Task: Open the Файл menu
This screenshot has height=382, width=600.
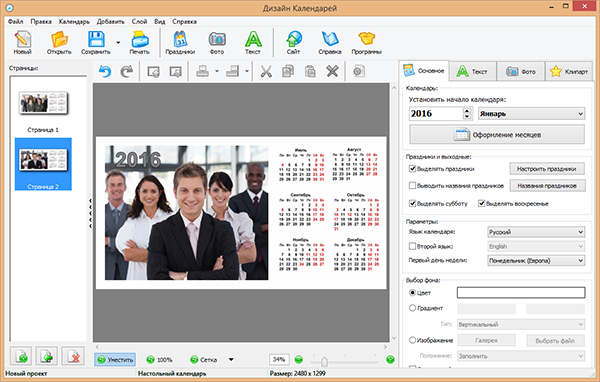Action: point(16,21)
